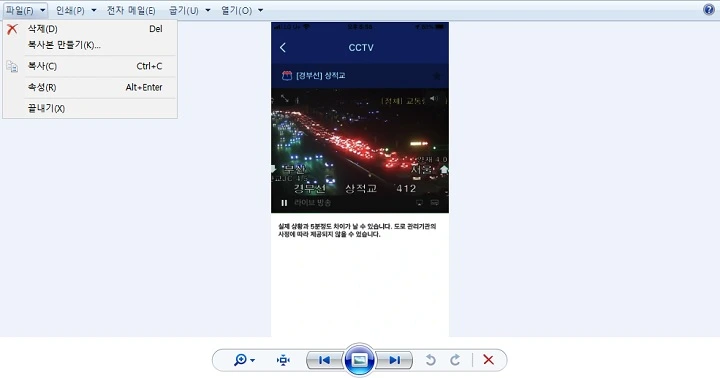Image resolution: width=720 pixels, height=378 pixels.
Task: Click the fit to actual size icon
Action: [x=283, y=360]
